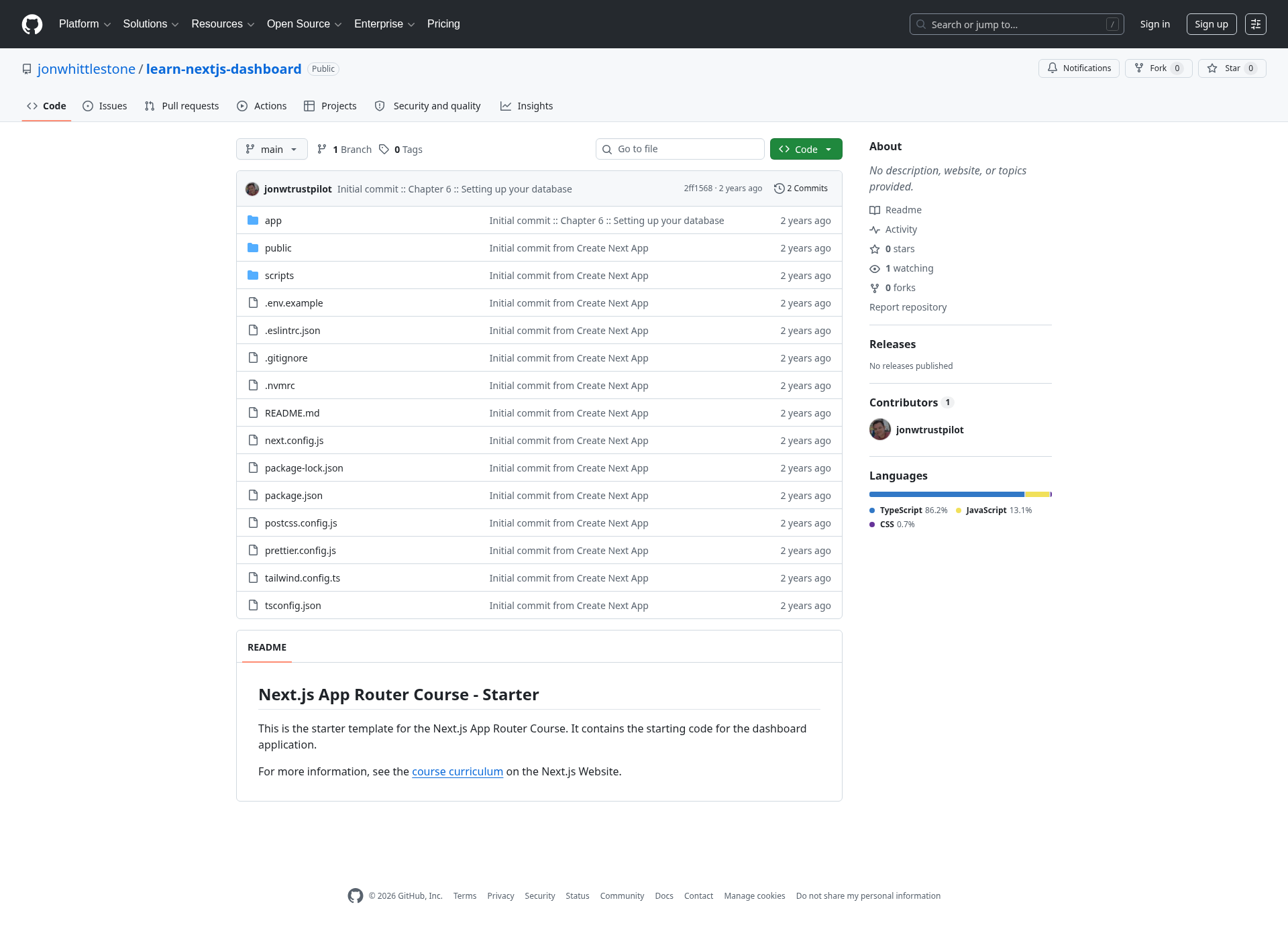The height and width of the screenshot is (931, 1288).
Task: Fork this repository
Action: click(1159, 68)
